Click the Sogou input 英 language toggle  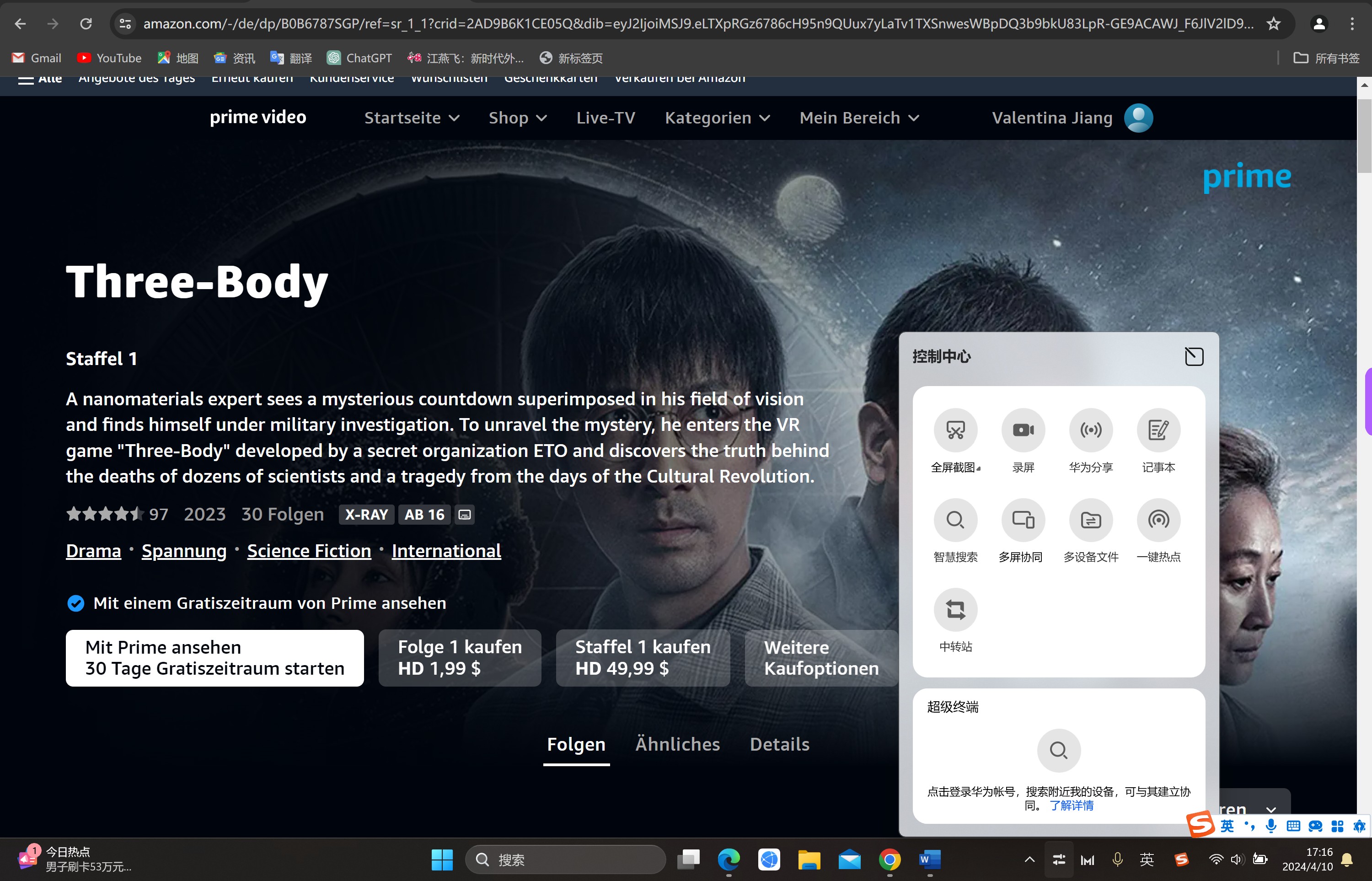tap(1227, 826)
